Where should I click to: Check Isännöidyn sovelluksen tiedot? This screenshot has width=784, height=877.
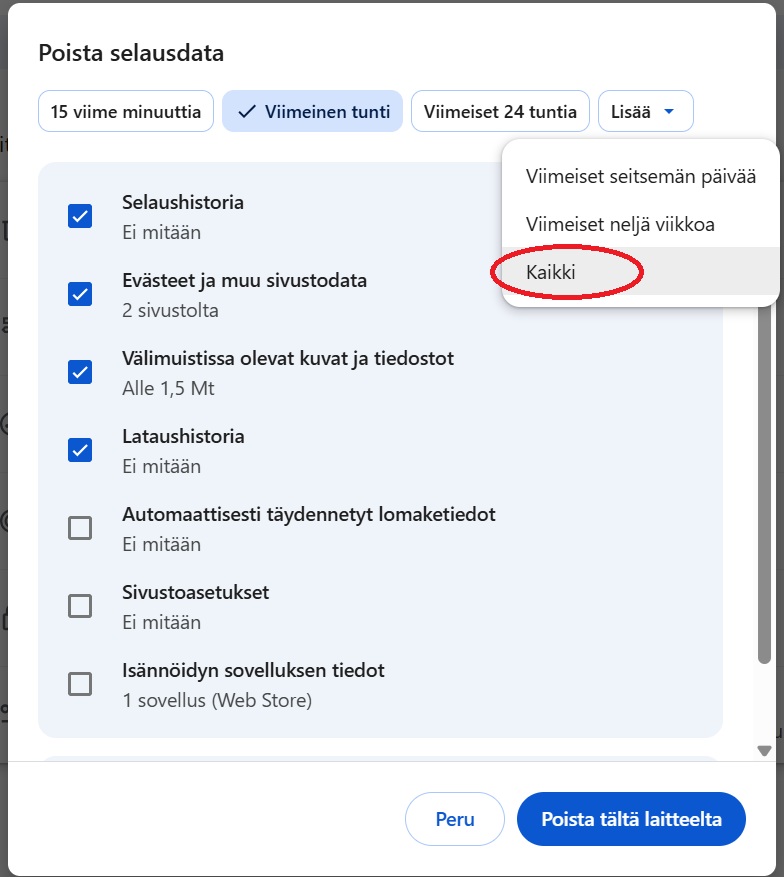point(80,683)
